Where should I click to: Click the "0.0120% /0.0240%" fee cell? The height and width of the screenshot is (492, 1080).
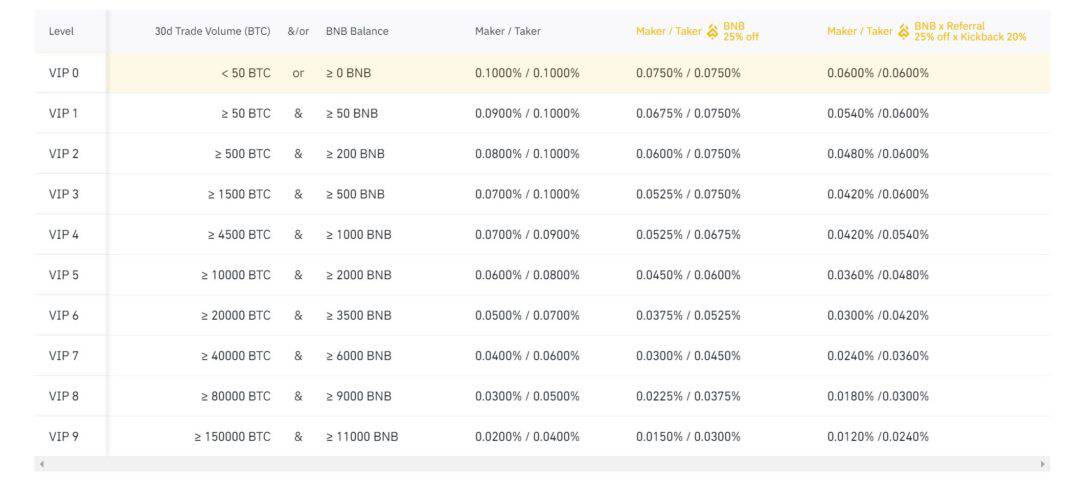click(877, 436)
